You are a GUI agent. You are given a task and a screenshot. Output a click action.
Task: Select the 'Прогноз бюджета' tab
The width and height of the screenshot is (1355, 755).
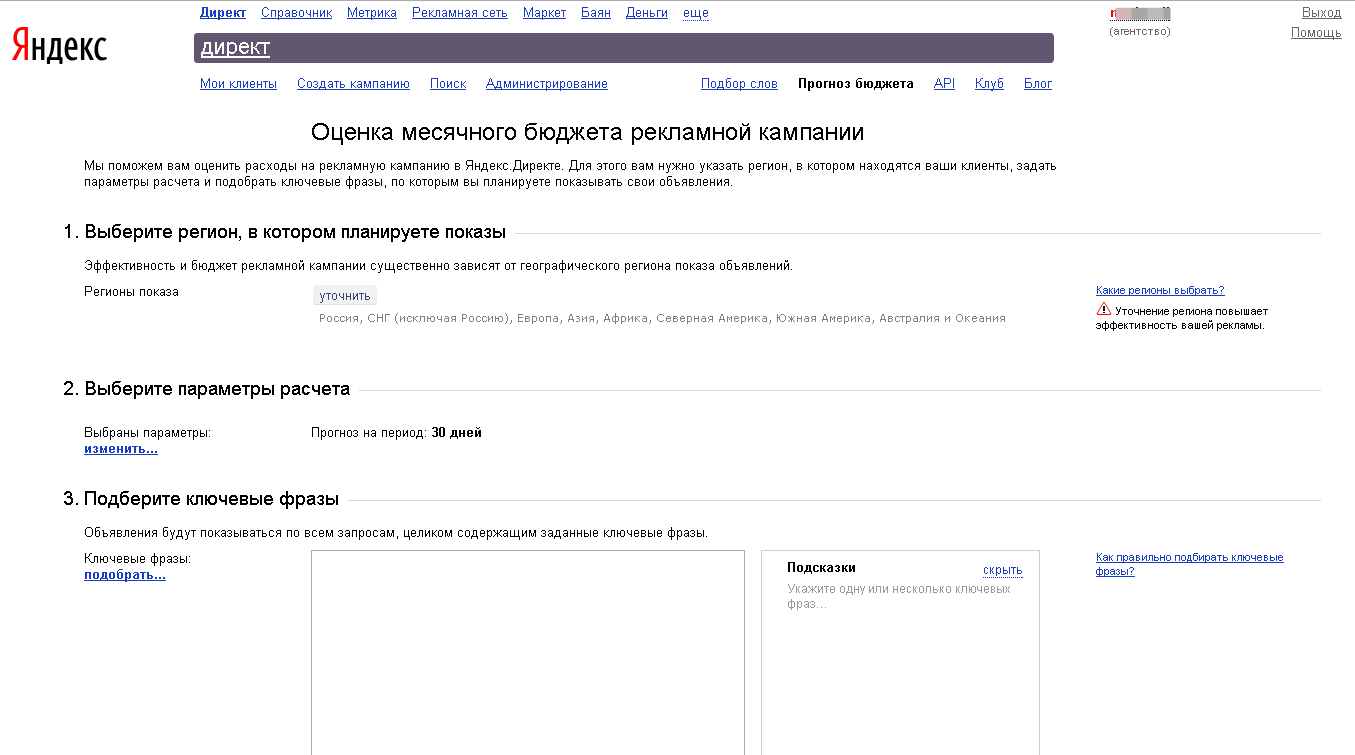pyautogui.click(x=855, y=83)
